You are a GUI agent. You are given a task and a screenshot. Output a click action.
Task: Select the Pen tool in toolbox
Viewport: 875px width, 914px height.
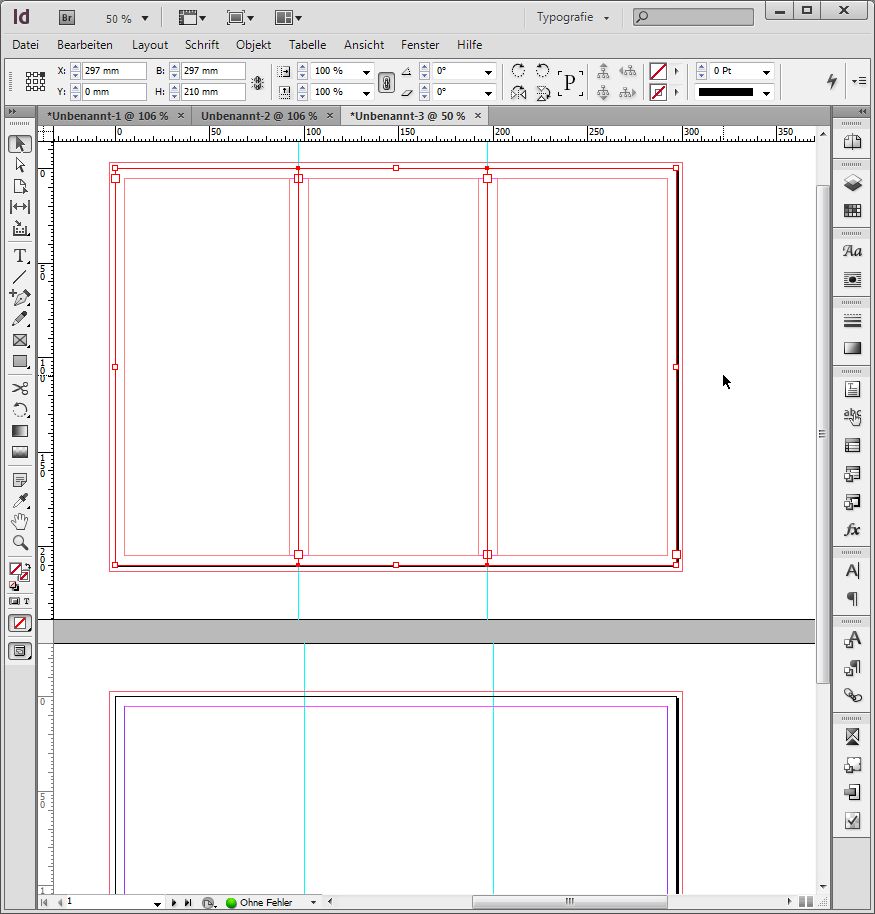point(20,298)
